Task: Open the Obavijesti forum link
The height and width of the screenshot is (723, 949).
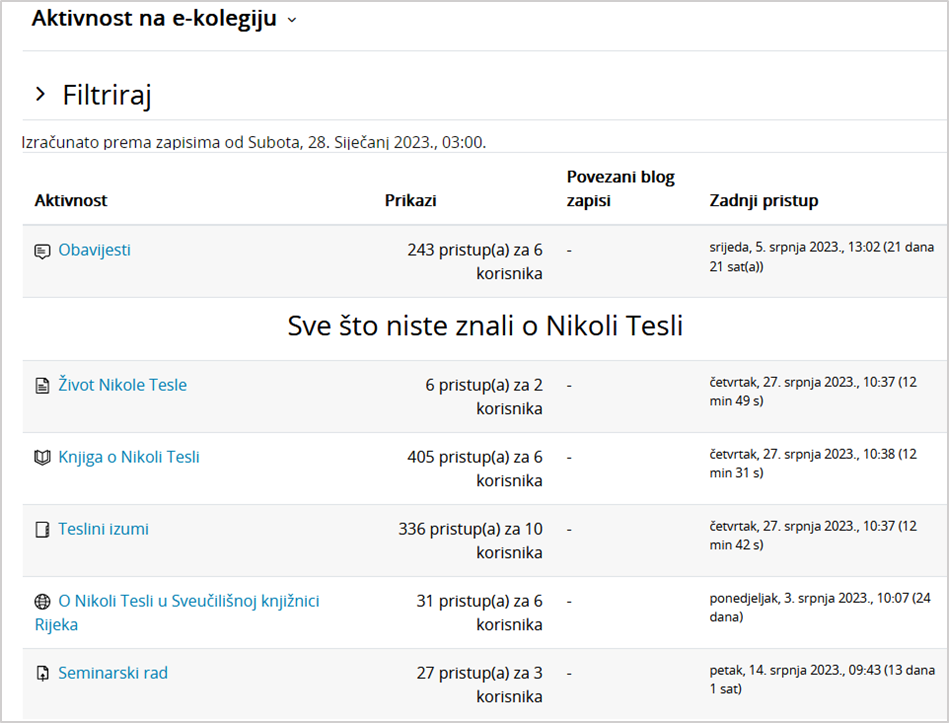Action: 94,250
